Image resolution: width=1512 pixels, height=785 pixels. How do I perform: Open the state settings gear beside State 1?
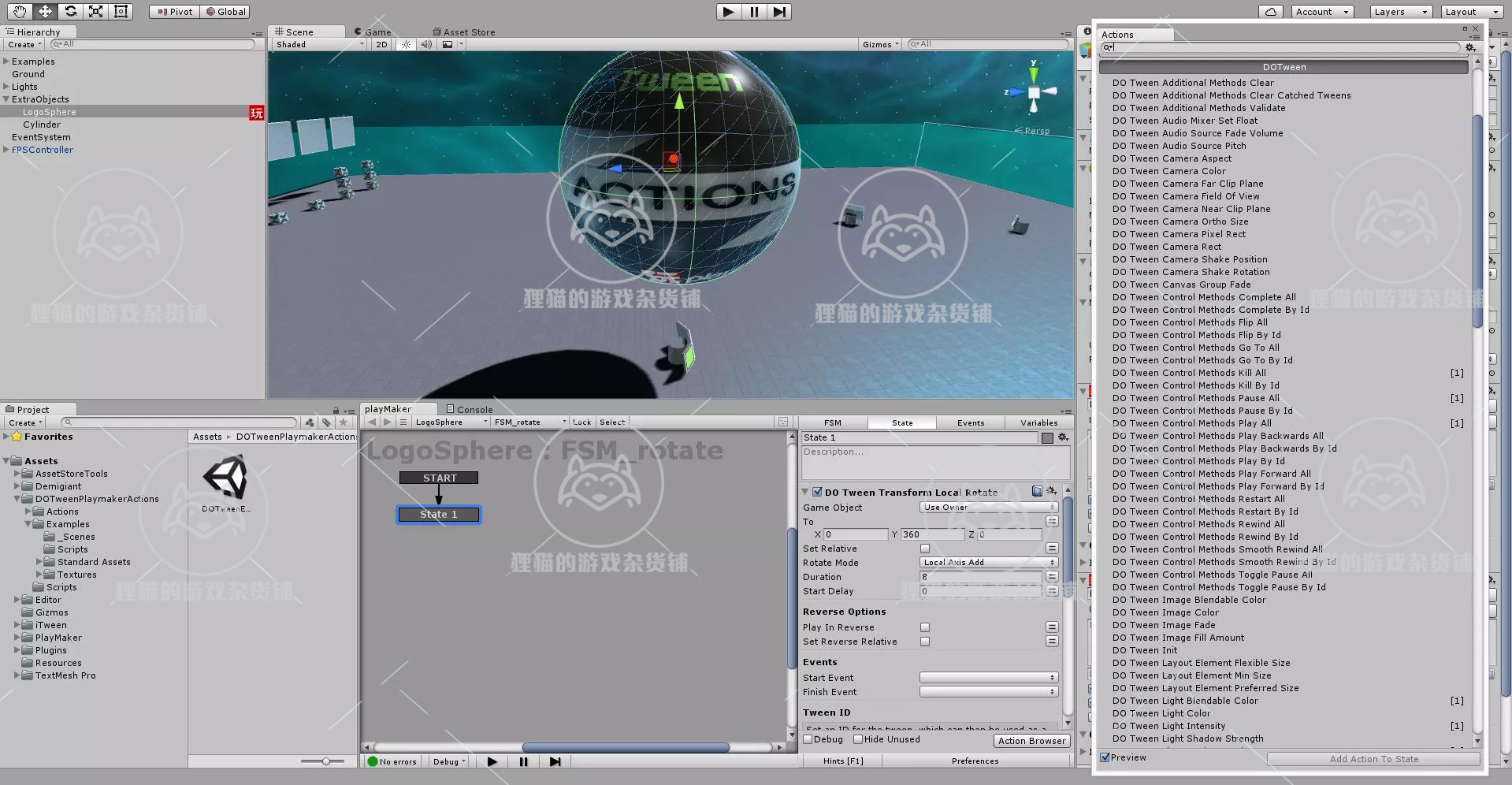(x=1063, y=437)
